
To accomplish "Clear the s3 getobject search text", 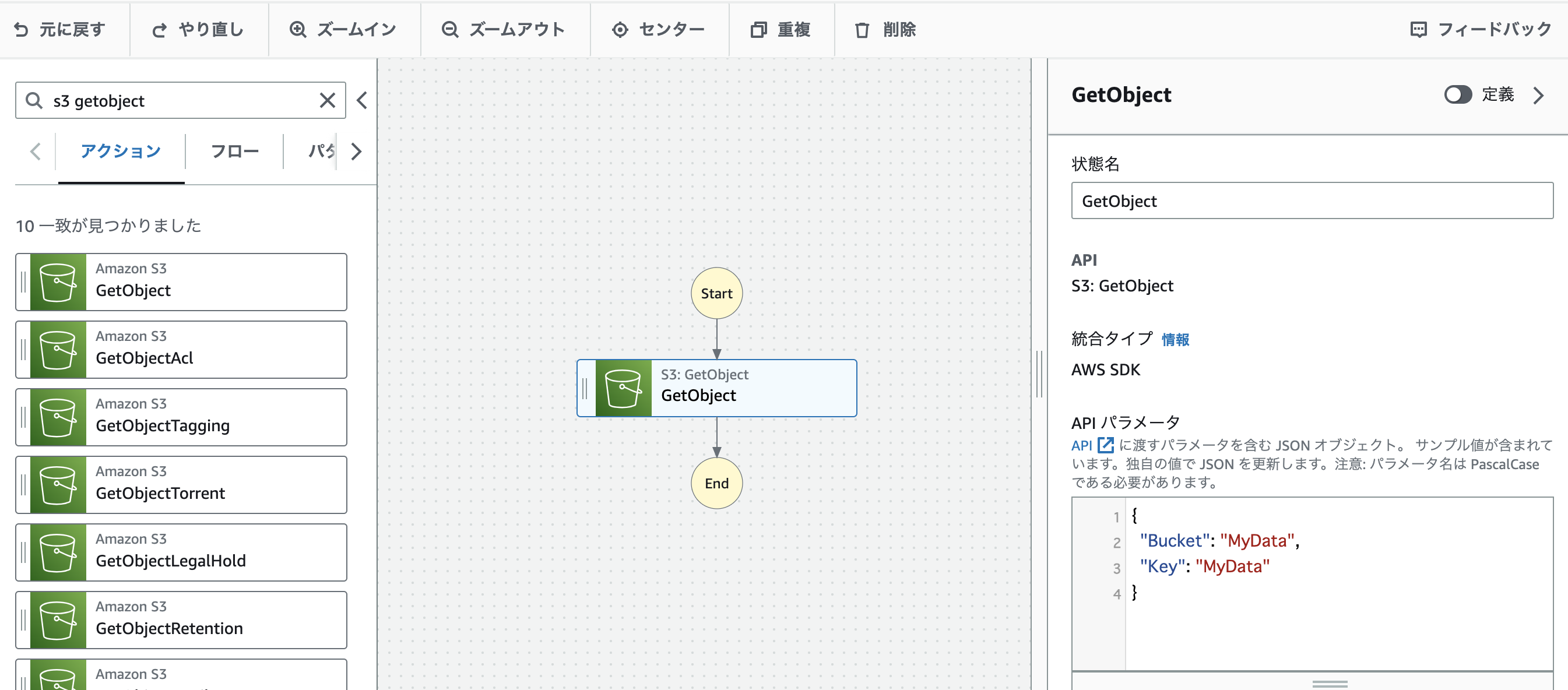I will (x=328, y=100).
